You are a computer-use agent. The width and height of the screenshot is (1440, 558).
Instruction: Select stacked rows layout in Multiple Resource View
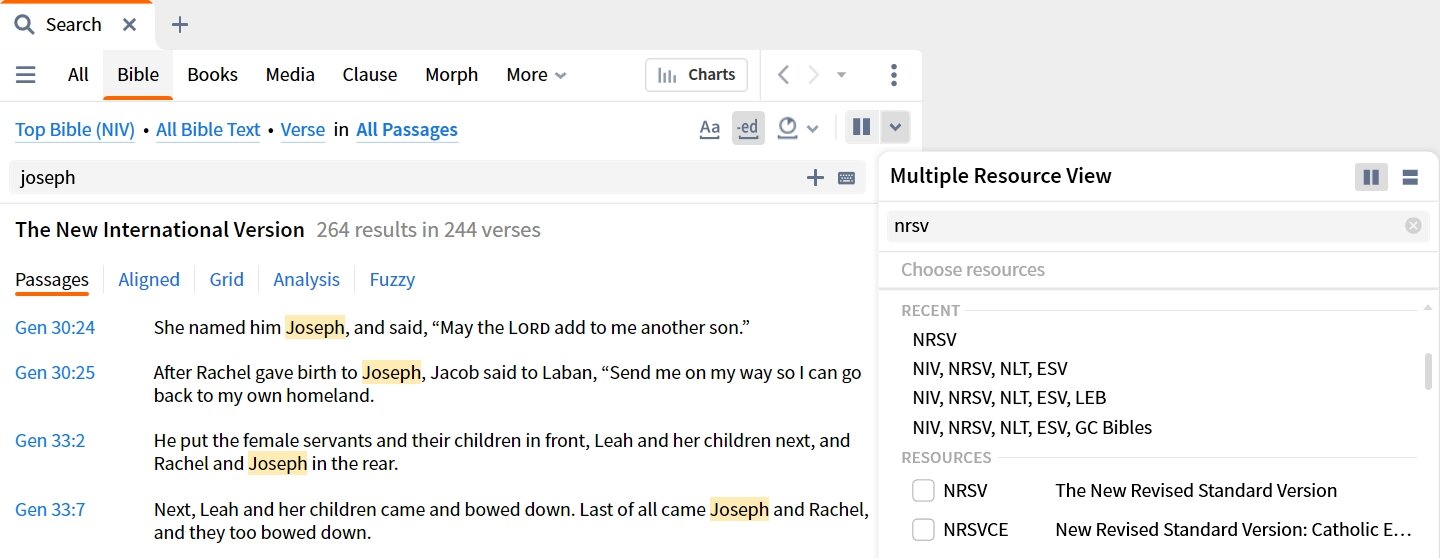(x=1411, y=177)
